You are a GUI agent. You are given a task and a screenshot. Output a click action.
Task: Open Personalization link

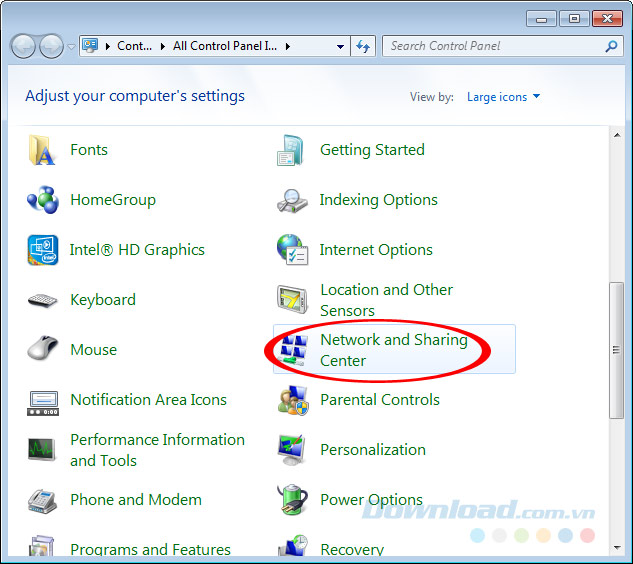(x=373, y=450)
